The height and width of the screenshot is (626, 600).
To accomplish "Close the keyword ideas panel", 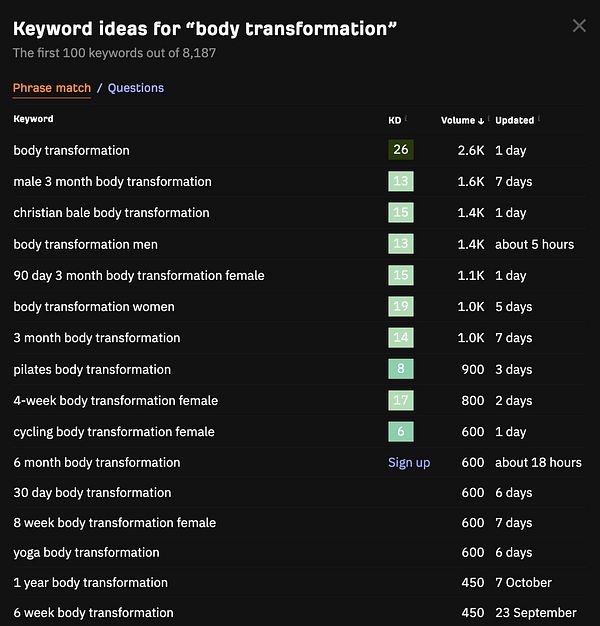I will coord(579,26).
